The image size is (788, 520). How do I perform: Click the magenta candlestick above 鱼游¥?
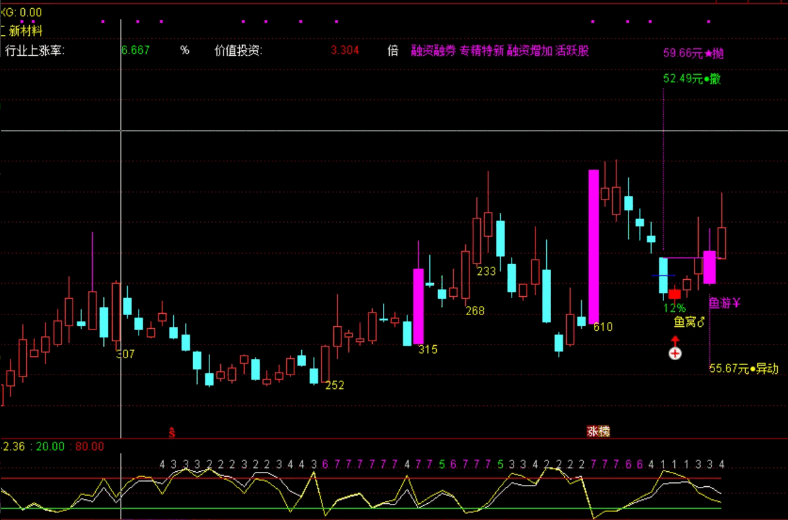coord(709,267)
